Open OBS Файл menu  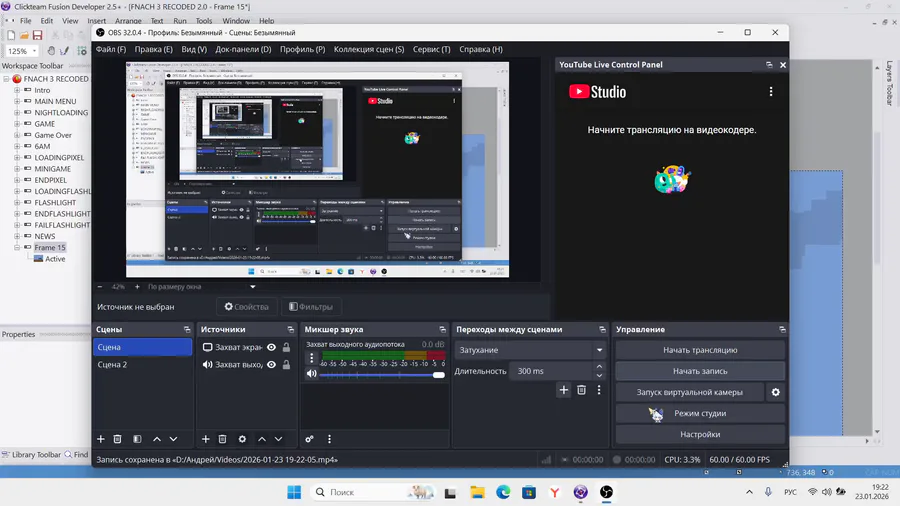tap(111, 49)
